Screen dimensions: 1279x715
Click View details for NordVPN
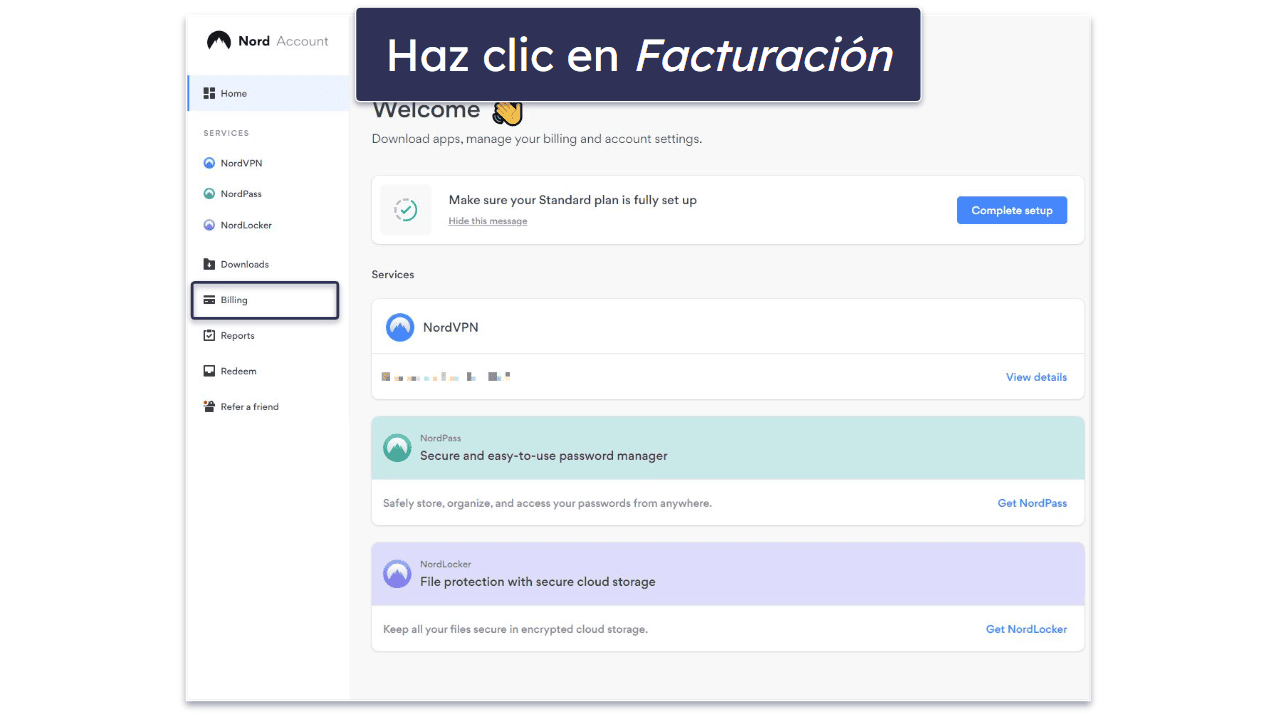coord(1036,377)
